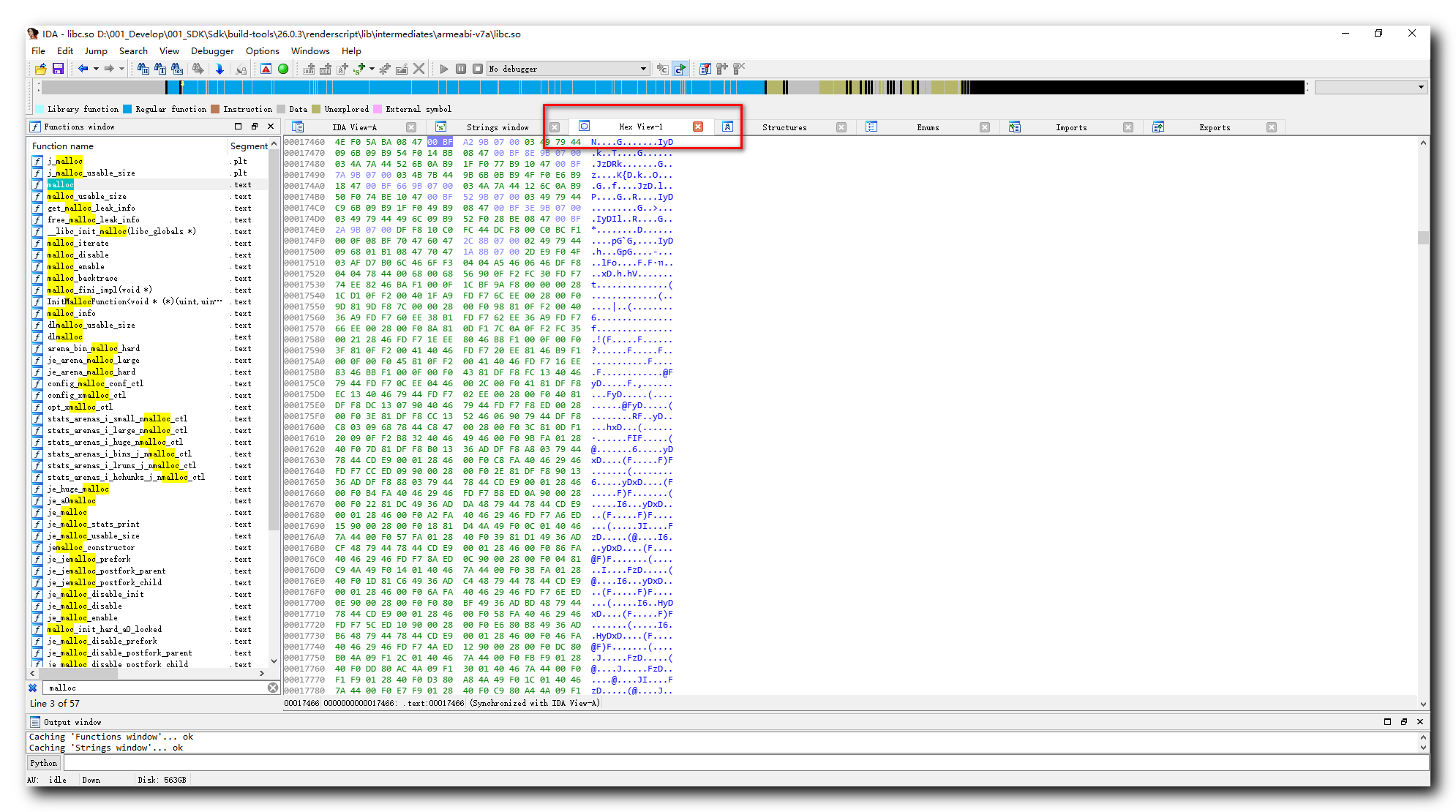Viewport: 1456px width, 812px height.
Task: Navigate back using the blue back arrow
Action: (x=82, y=69)
